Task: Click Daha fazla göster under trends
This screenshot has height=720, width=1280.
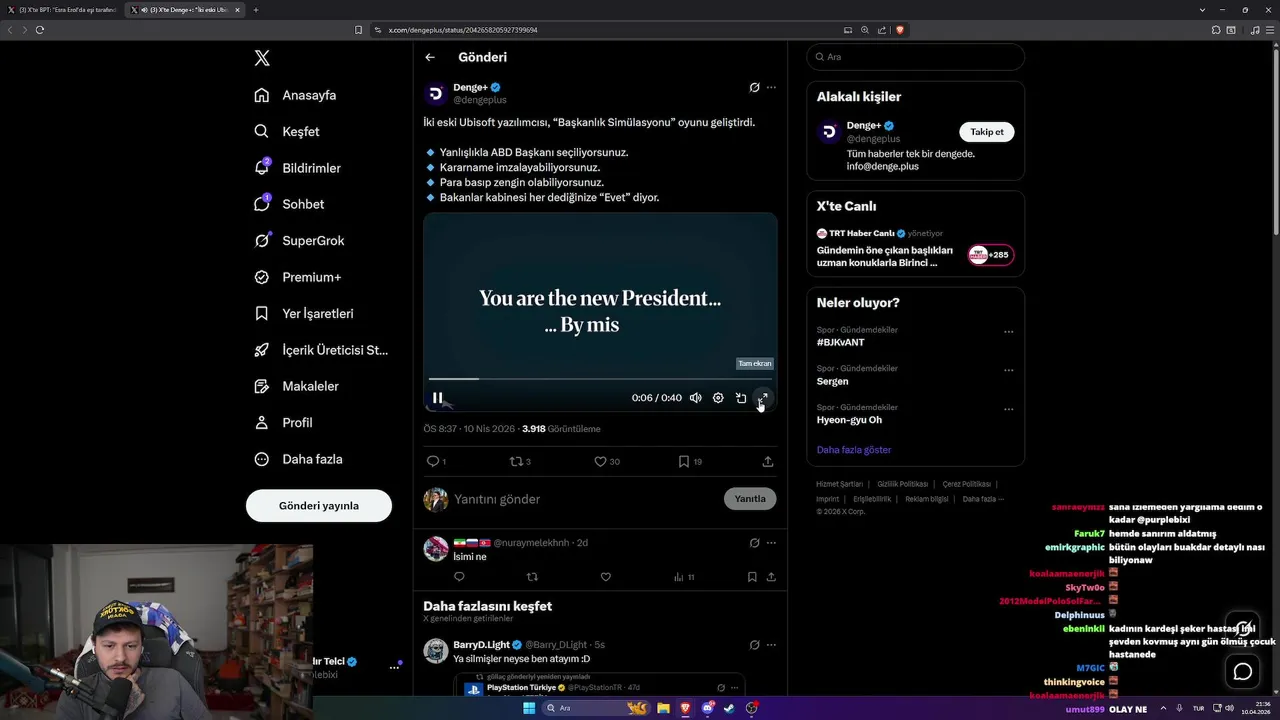Action: point(853,450)
